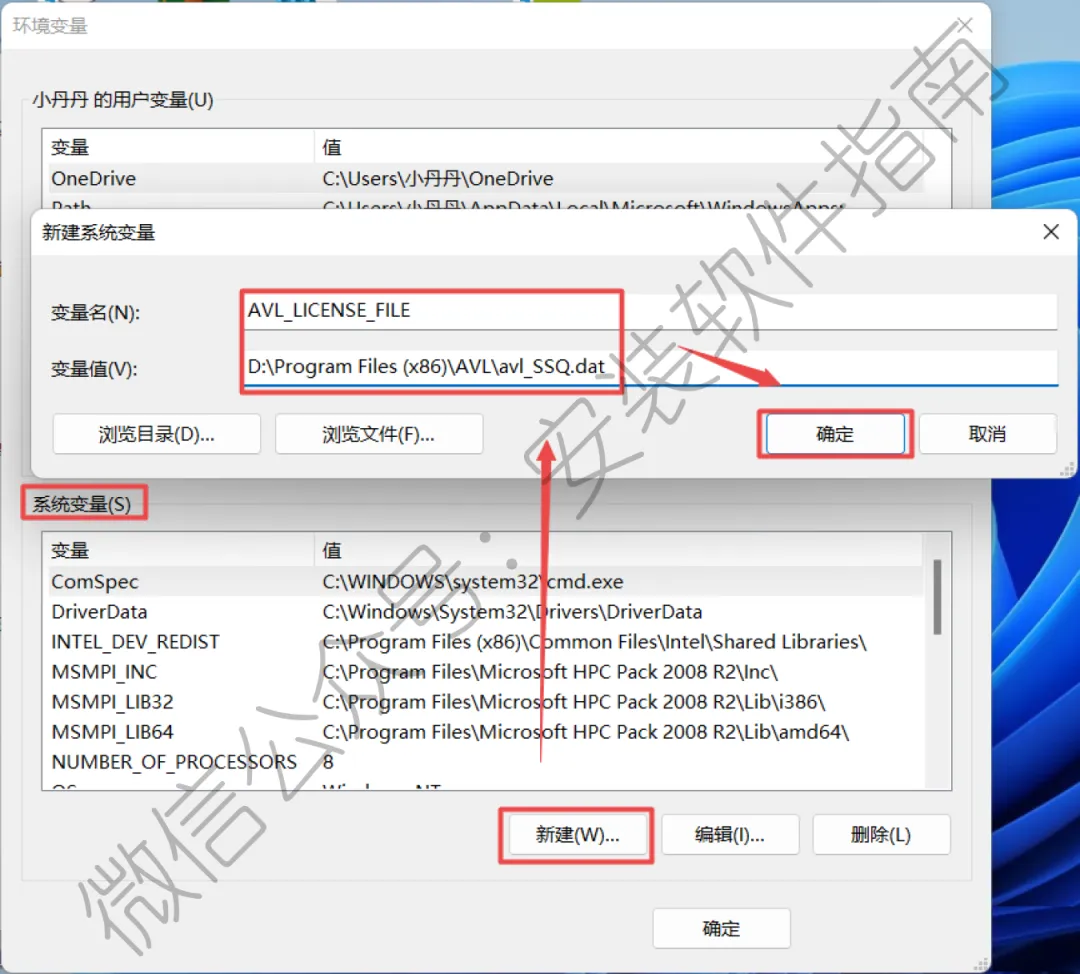Click the value 8 for NUMBER_OF_PROCESSORS

coord(328,763)
